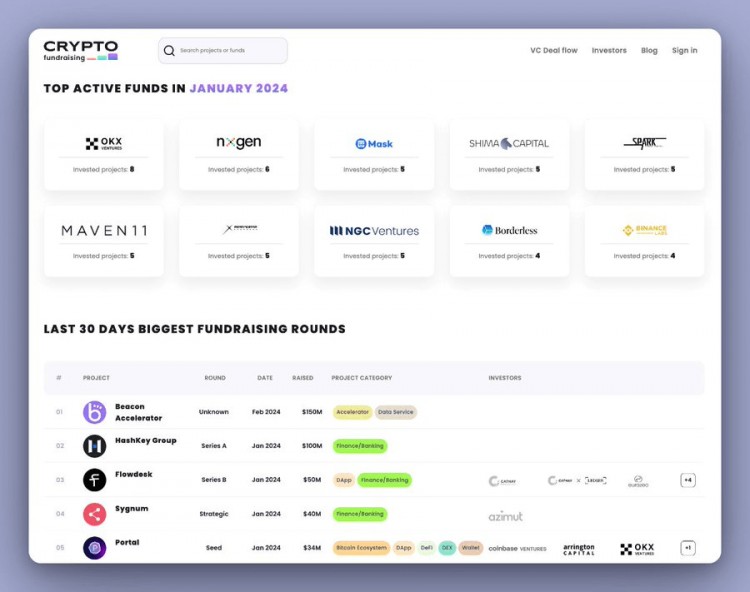The width and height of the screenshot is (750, 592).
Task: Click the Bitcoin Ecosystem category tag
Action: 361,548
